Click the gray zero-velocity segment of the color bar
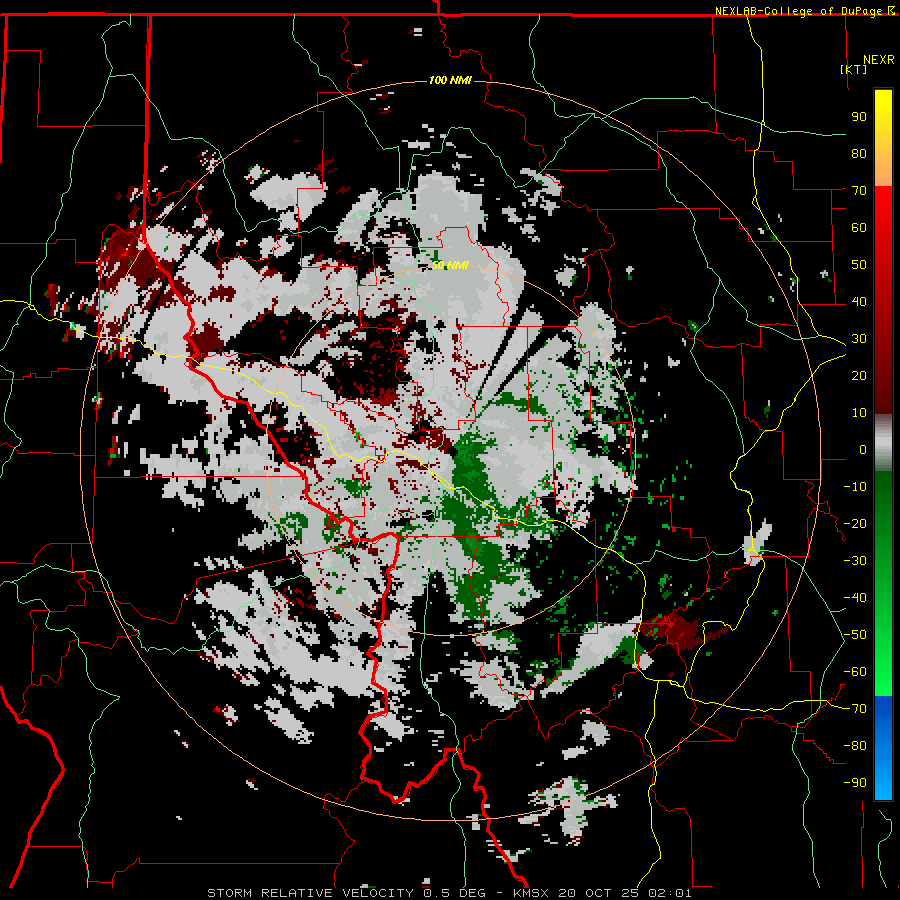The width and height of the screenshot is (900, 900). 883,443
